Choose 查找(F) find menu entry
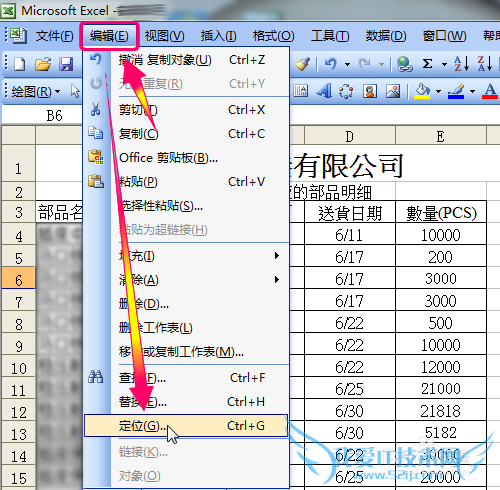The width and height of the screenshot is (500, 490). coord(187,378)
